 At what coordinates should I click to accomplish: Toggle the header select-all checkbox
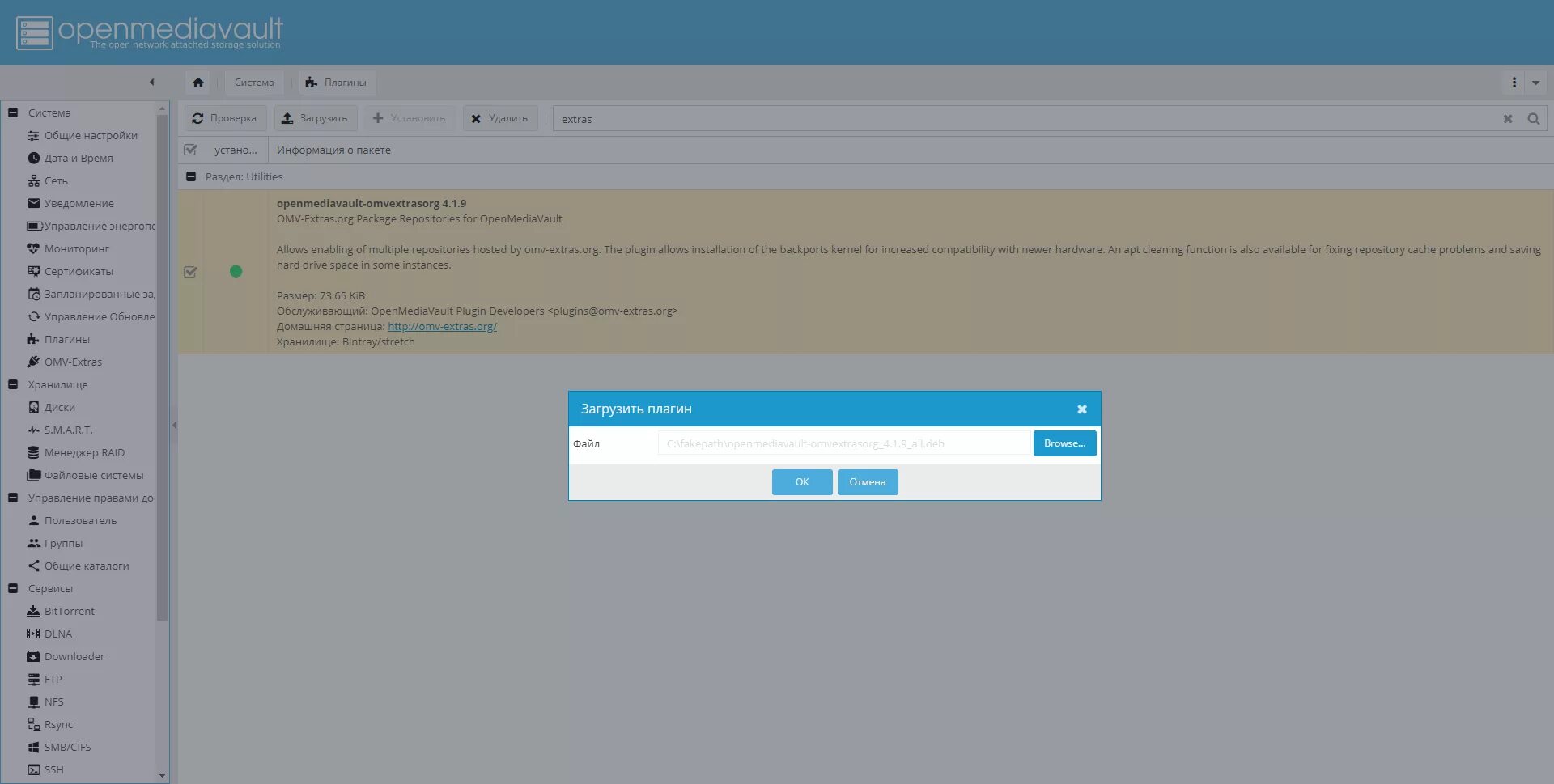click(190, 150)
